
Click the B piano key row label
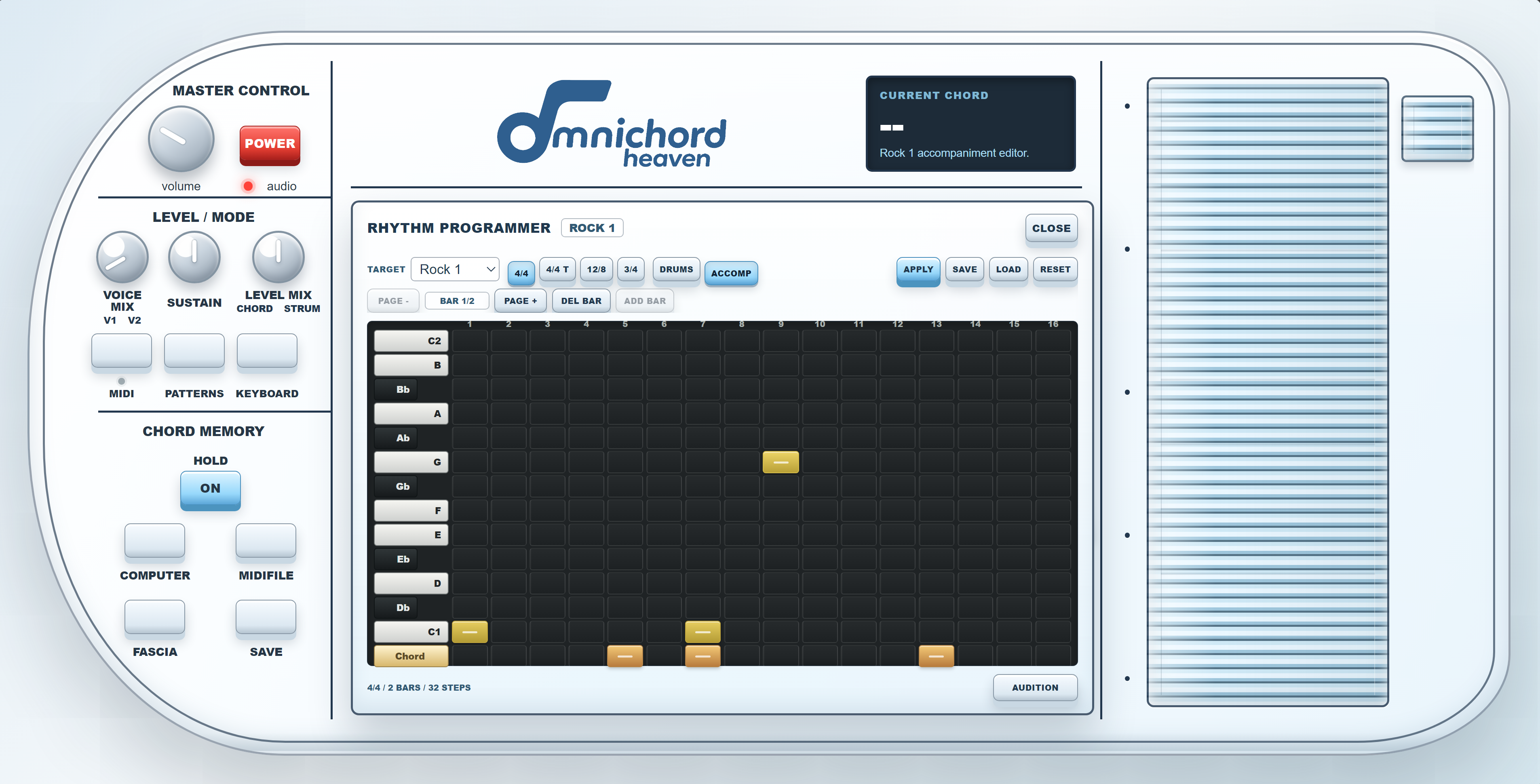(411, 365)
